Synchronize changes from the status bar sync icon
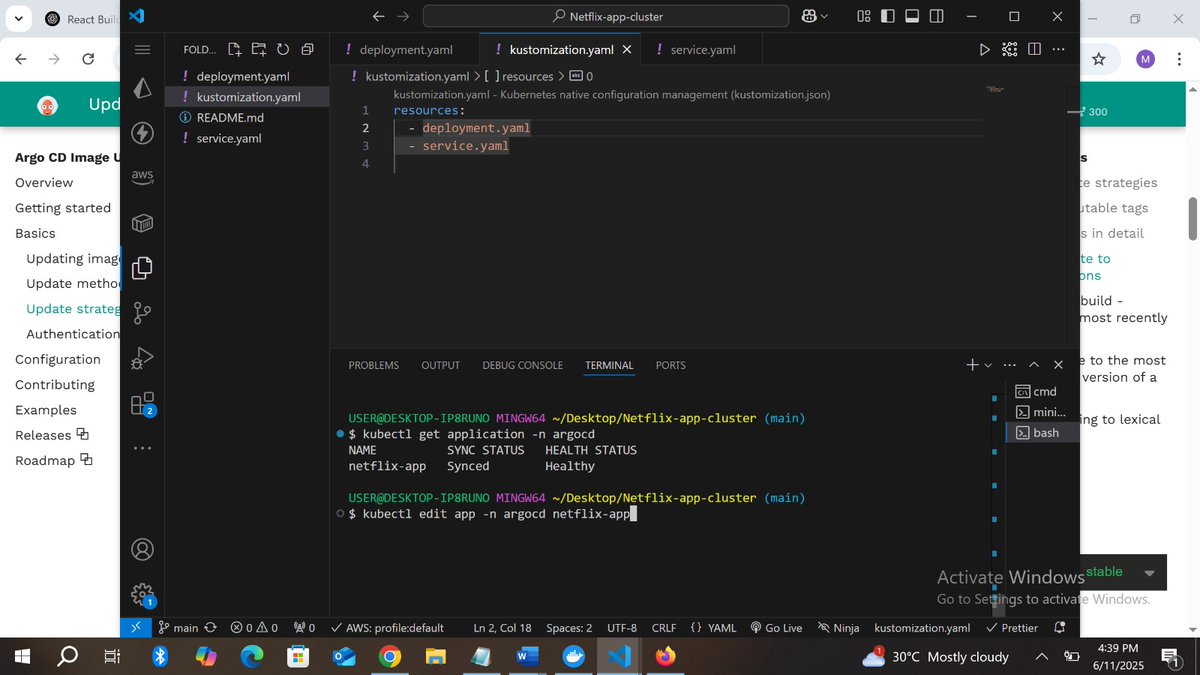The image size is (1200, 675). 210,628
